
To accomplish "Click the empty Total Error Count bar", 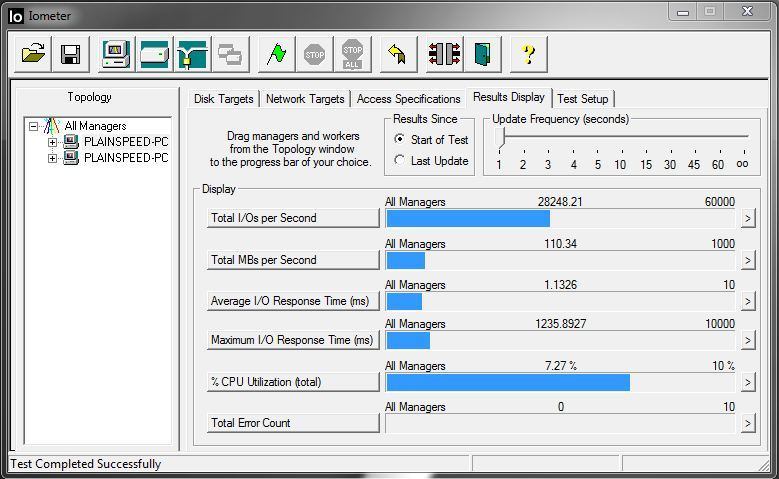I will point(560,423).
